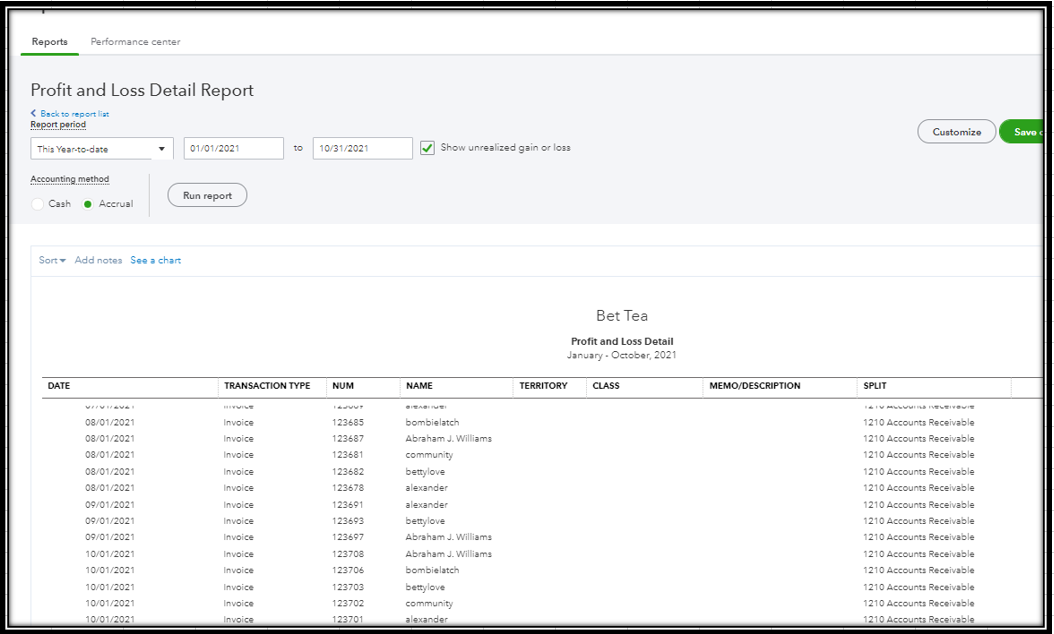Click the NAME column header

pos(419,386)
